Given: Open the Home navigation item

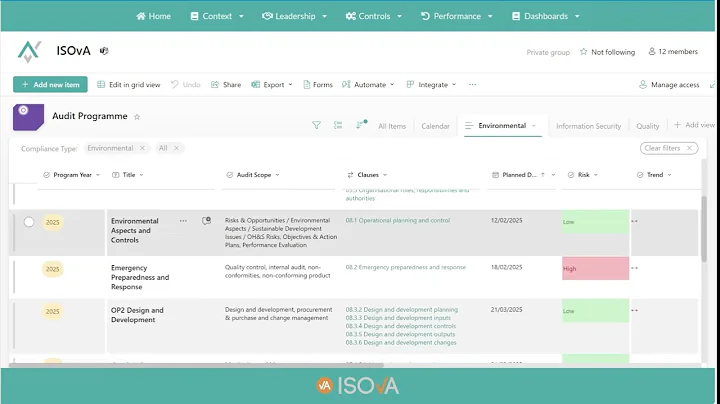Looking at the screenshot, I should (x=153, y=16).
